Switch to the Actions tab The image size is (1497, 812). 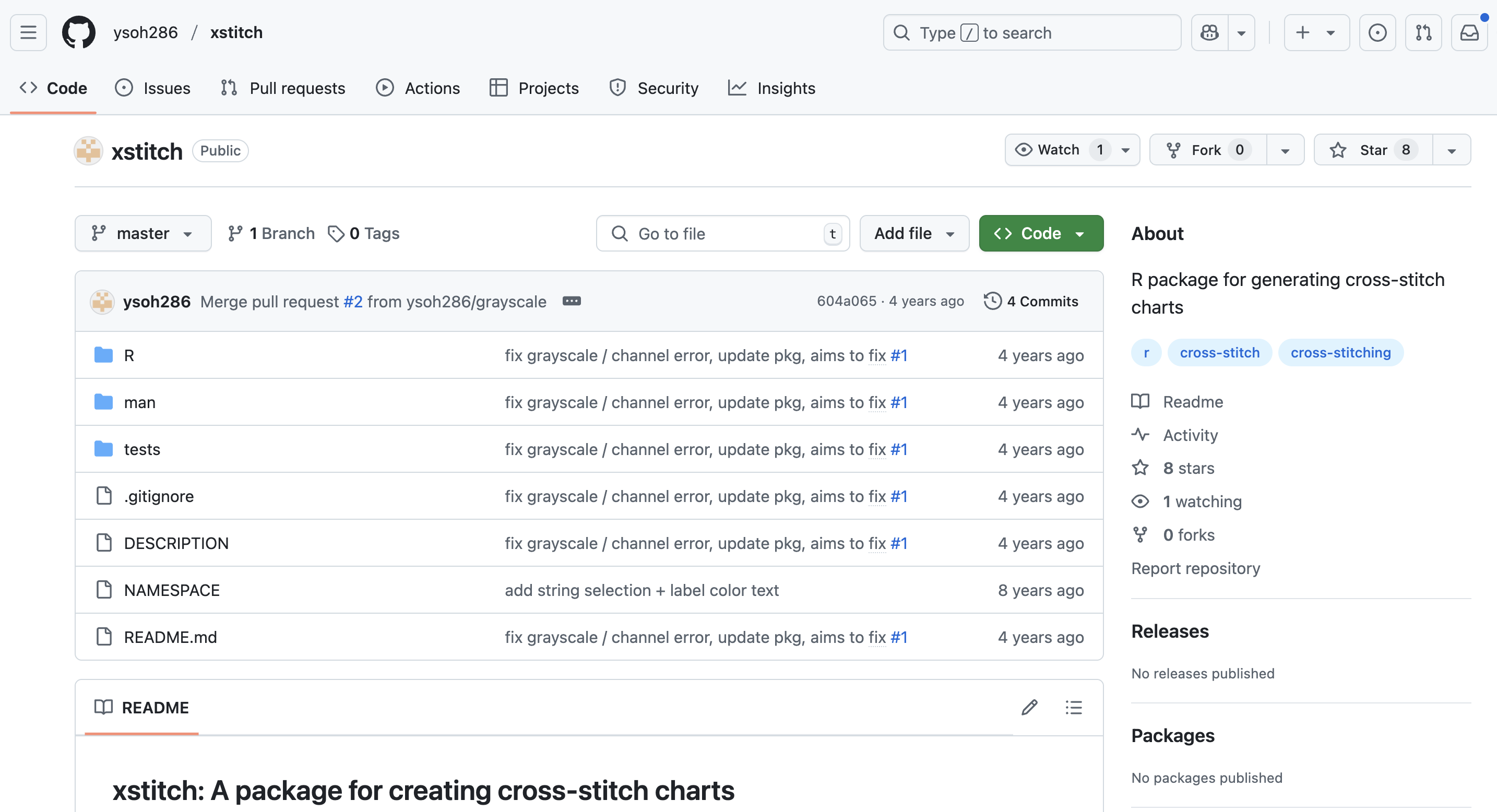(418, 88)
